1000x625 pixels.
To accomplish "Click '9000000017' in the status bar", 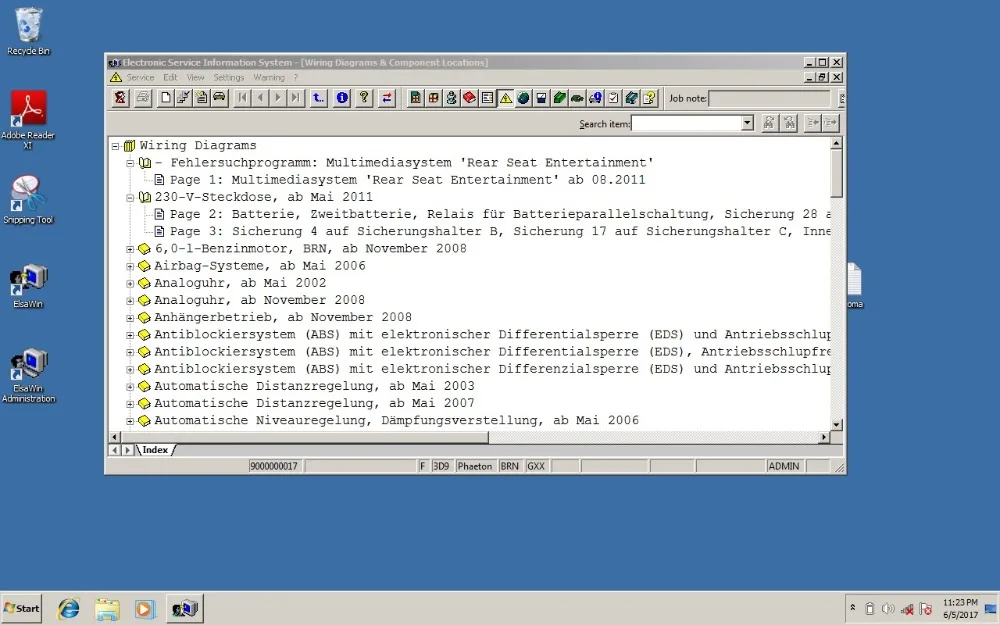I will [274, 466].
